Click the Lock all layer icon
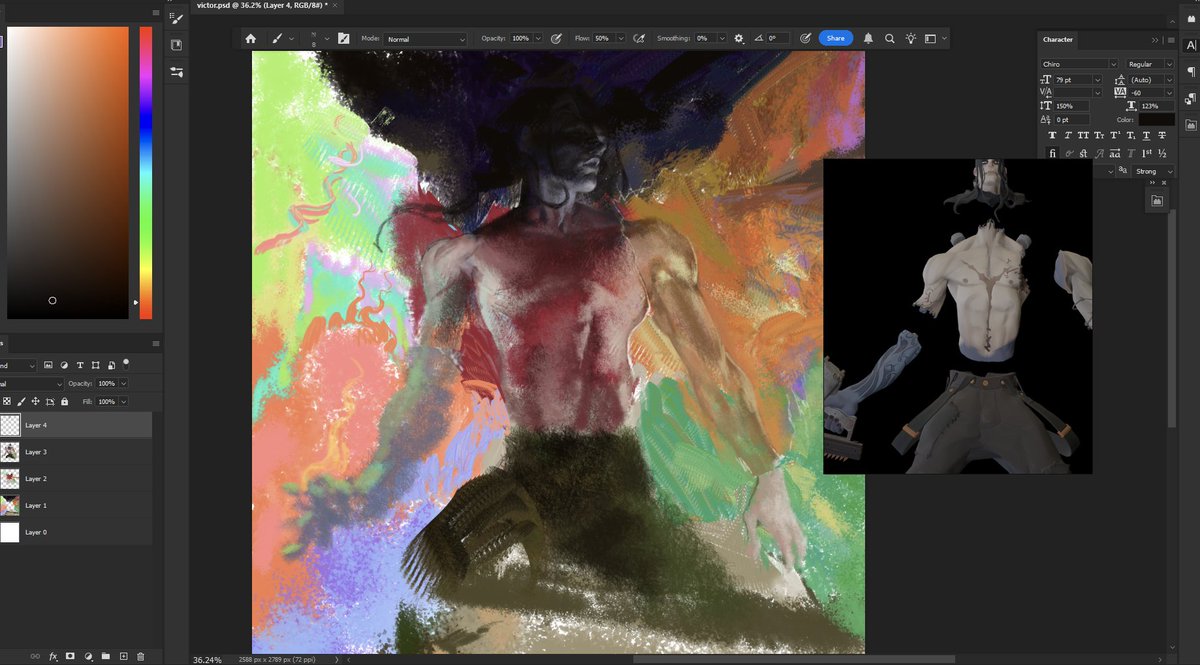This screenshot has height=665, width=1200. click(x=64, y=401)
